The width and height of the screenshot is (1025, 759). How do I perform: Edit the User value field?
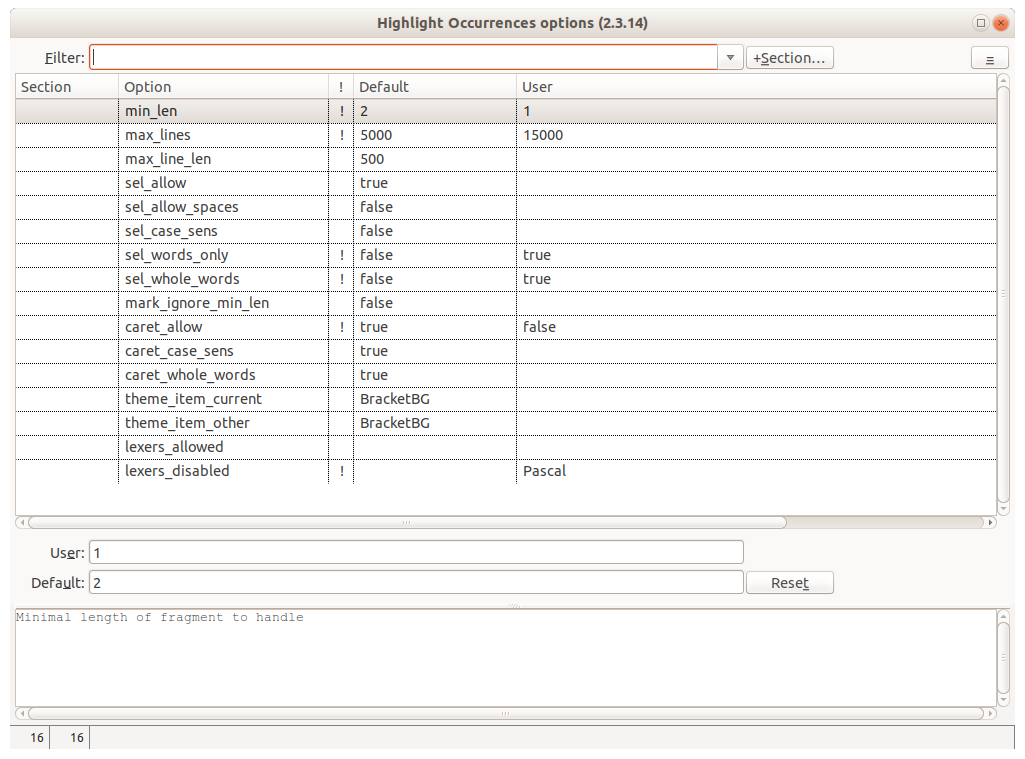tap(416, 552)
